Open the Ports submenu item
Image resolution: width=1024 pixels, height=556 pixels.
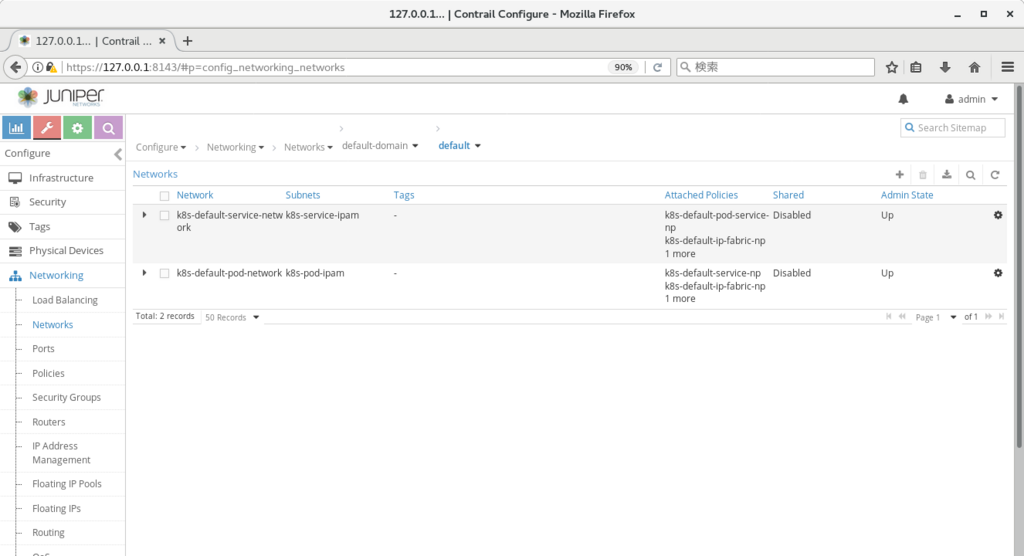click(43, 349)
